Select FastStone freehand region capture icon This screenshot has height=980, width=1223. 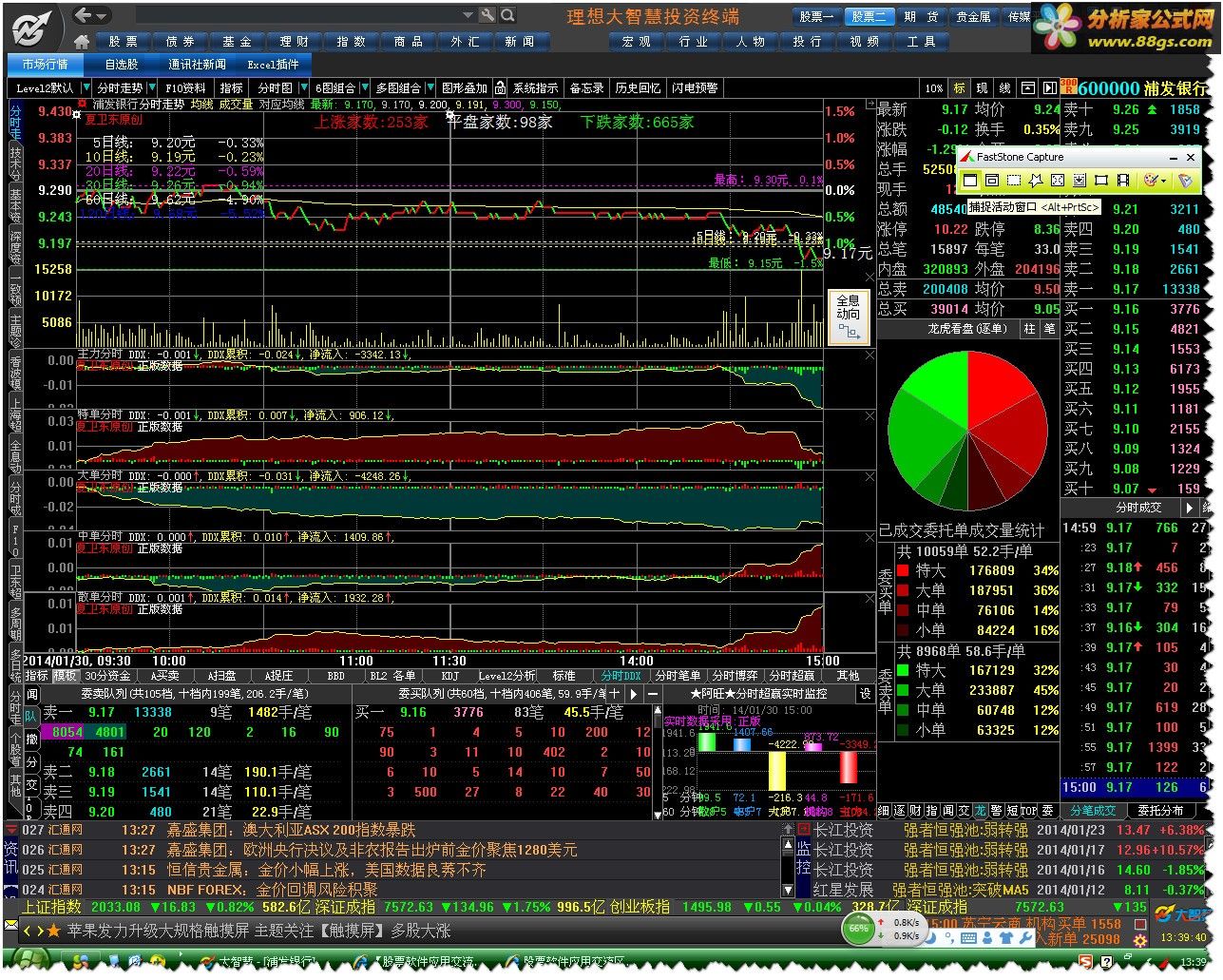pyautogui.click(x=1036, y=180)
